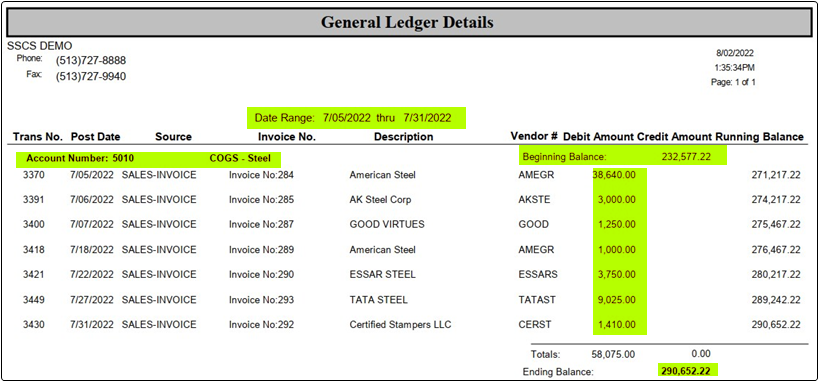Click the Page: 1 of 1 indicator
The height and width of the screenshot is (382, 820).
(x=733, y=82)
